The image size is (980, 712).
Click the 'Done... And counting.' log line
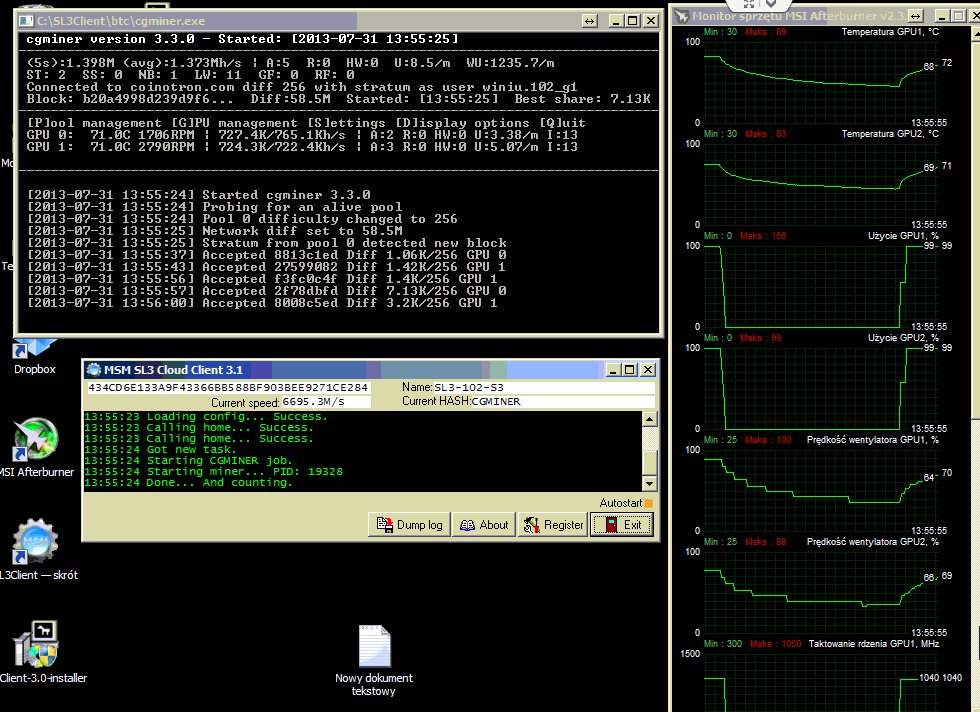(x=188, y=483)
